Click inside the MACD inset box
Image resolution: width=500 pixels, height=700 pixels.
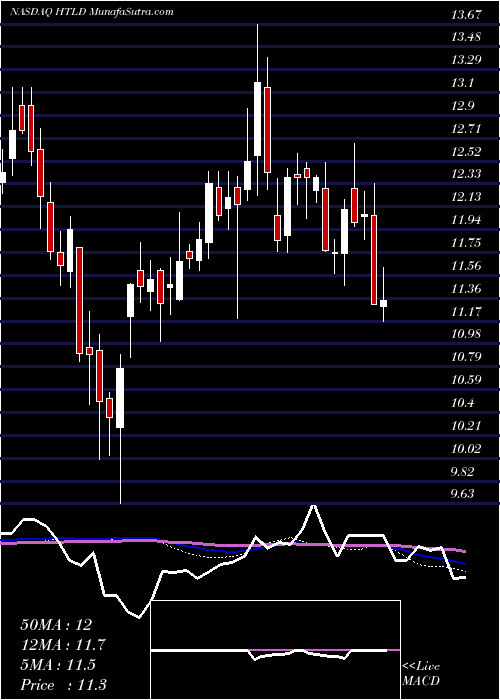(x=276, y=650)
